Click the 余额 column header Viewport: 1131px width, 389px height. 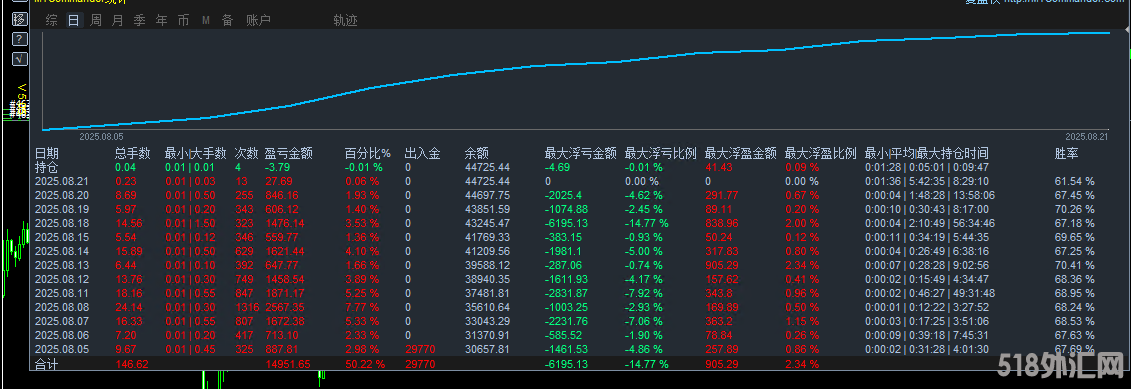coord(477,153)
